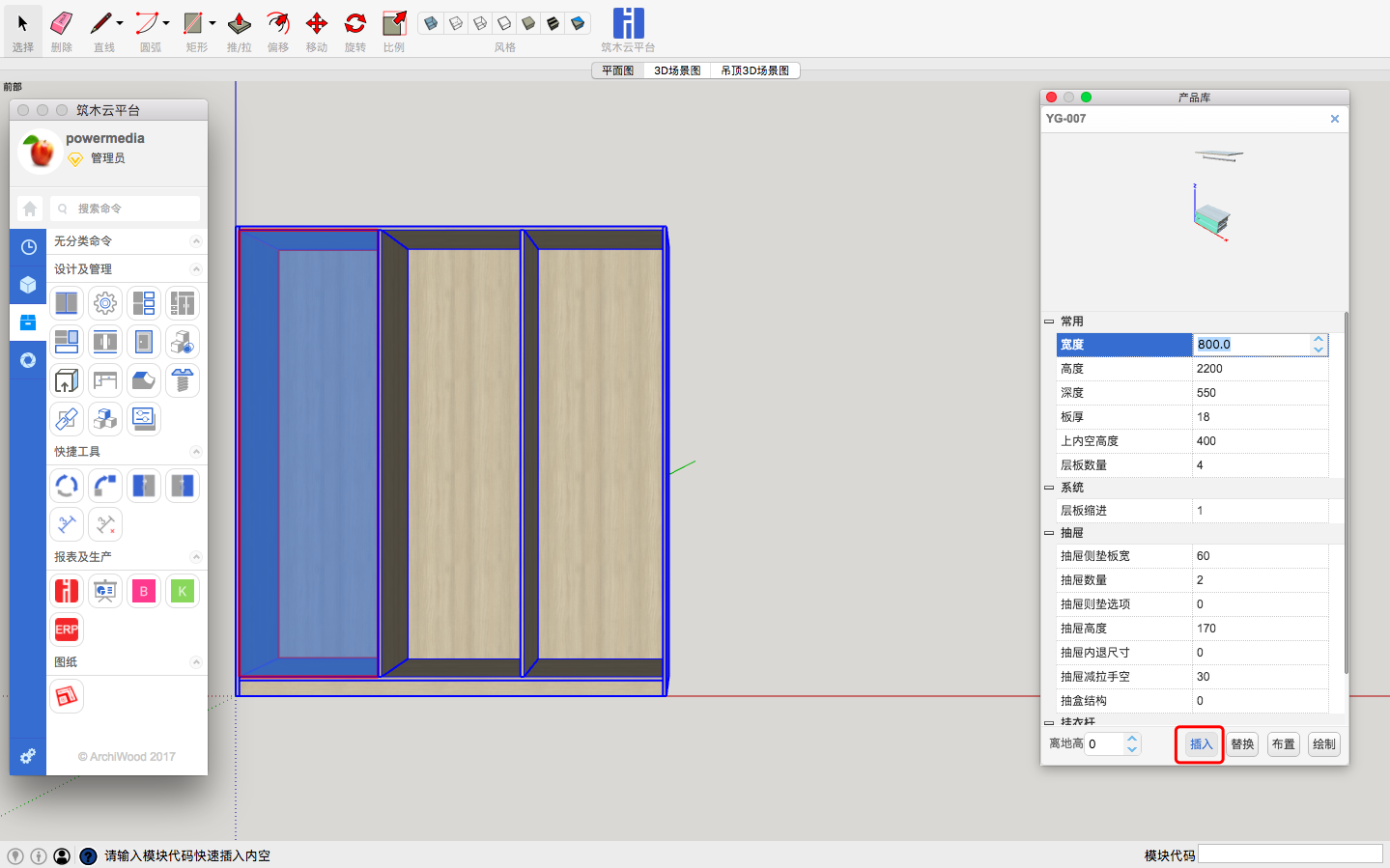Image resolution: width=1390 pixels, height=868 pixels.
Task: Click the 替换 button
Action: click(x=1242, y=744)
